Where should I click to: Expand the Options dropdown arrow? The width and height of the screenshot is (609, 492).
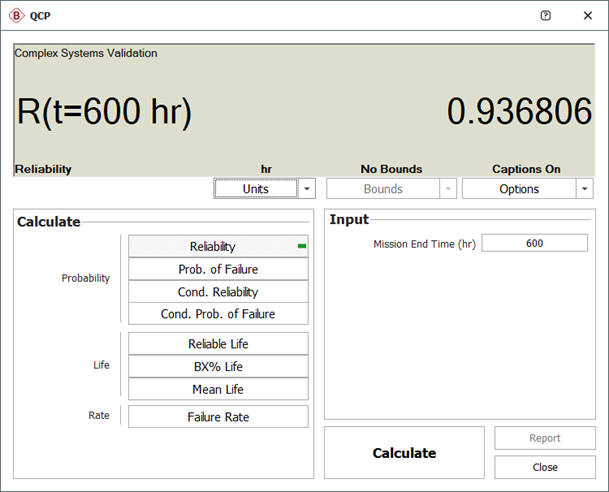point(584,189)
